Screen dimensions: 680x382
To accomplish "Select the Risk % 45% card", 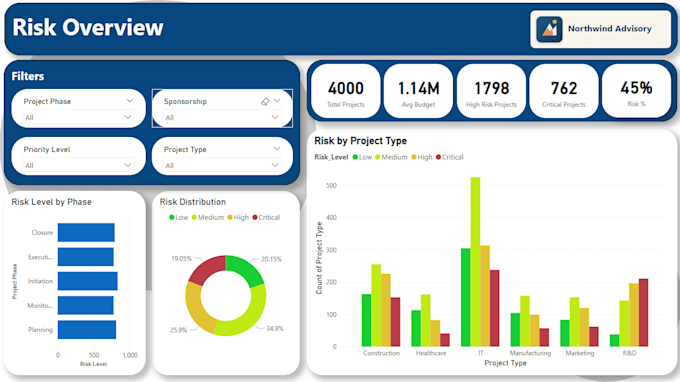I will point(636,91).
